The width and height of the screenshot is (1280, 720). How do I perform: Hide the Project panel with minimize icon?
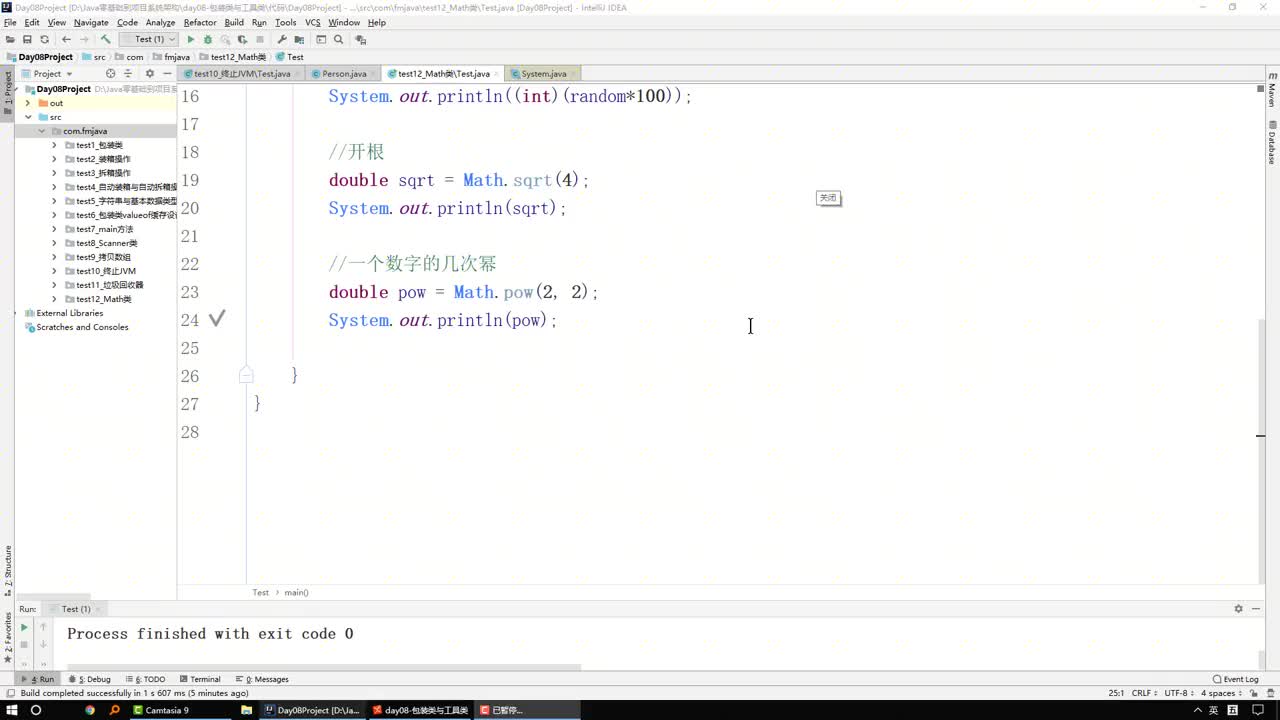tap(167, 74)
